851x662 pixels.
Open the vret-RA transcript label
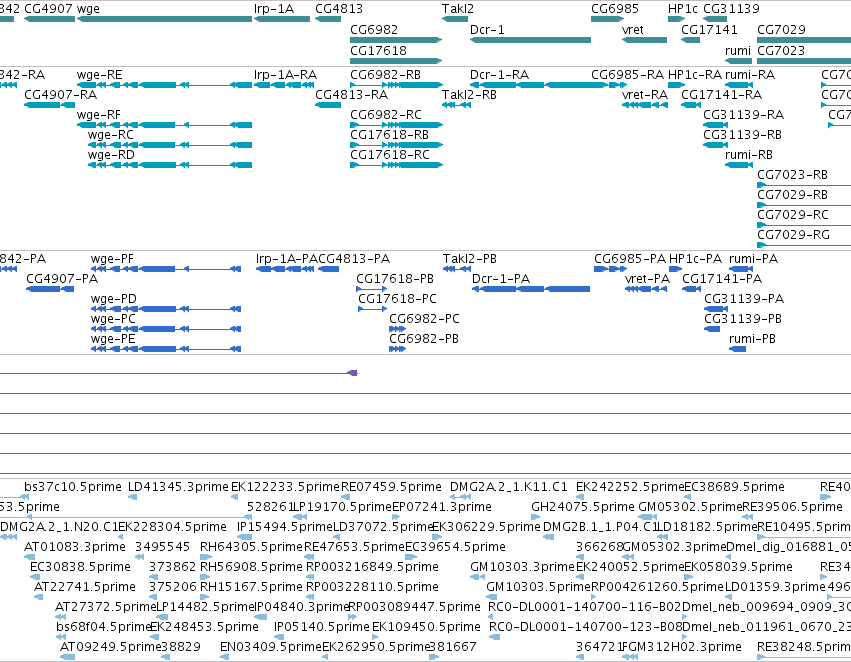pyautogui.click(x=644, y=94)
